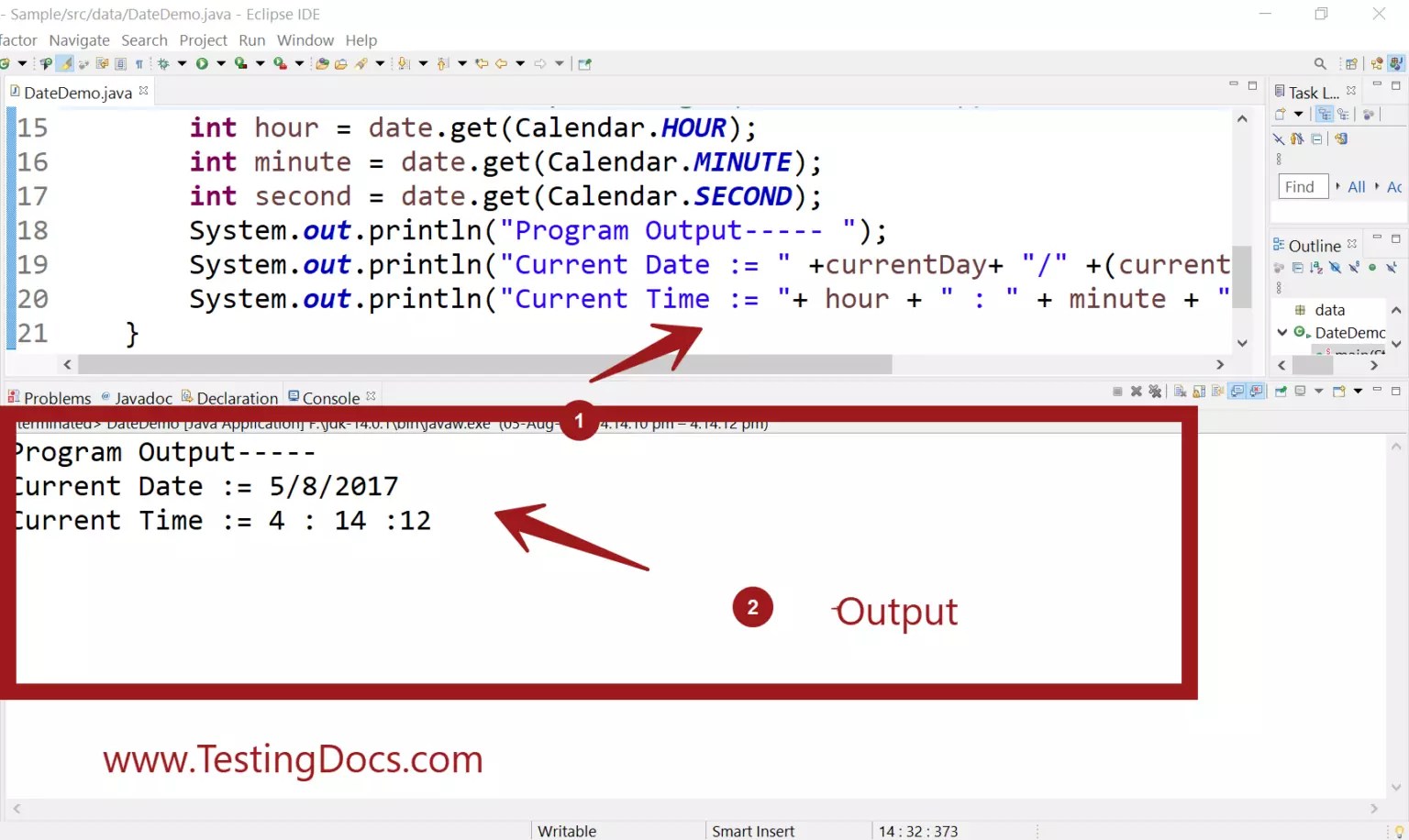Click the All link in Task List
The height and width of the screenshot is (840, 1409).
point(1356,186)
